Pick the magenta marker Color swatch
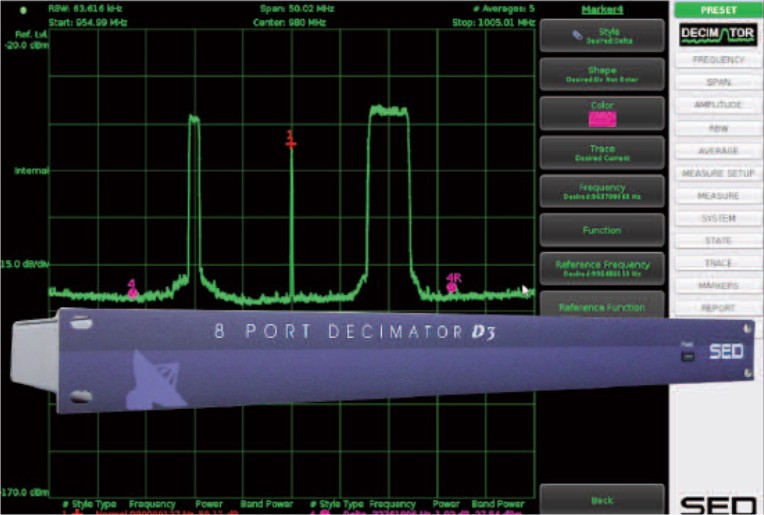 [x=602, y=119]
